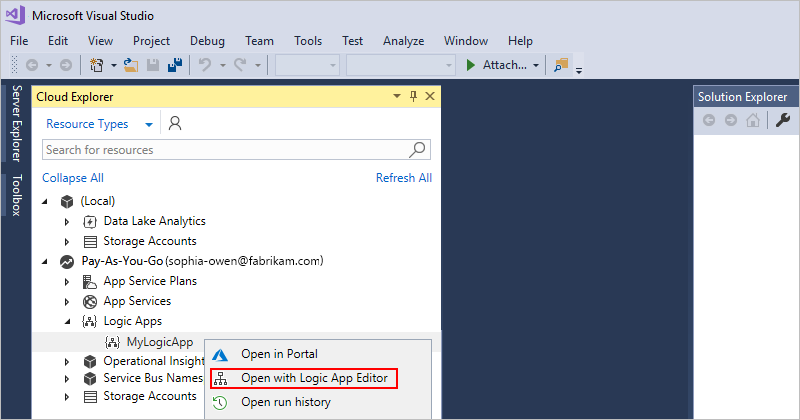Open the Debug menu
Screen dimensions: 800x420
pos(207,41)
